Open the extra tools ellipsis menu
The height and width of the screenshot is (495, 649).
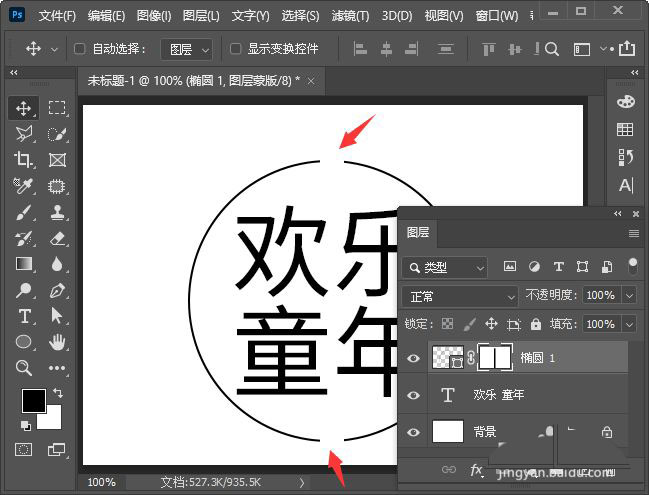57,368
